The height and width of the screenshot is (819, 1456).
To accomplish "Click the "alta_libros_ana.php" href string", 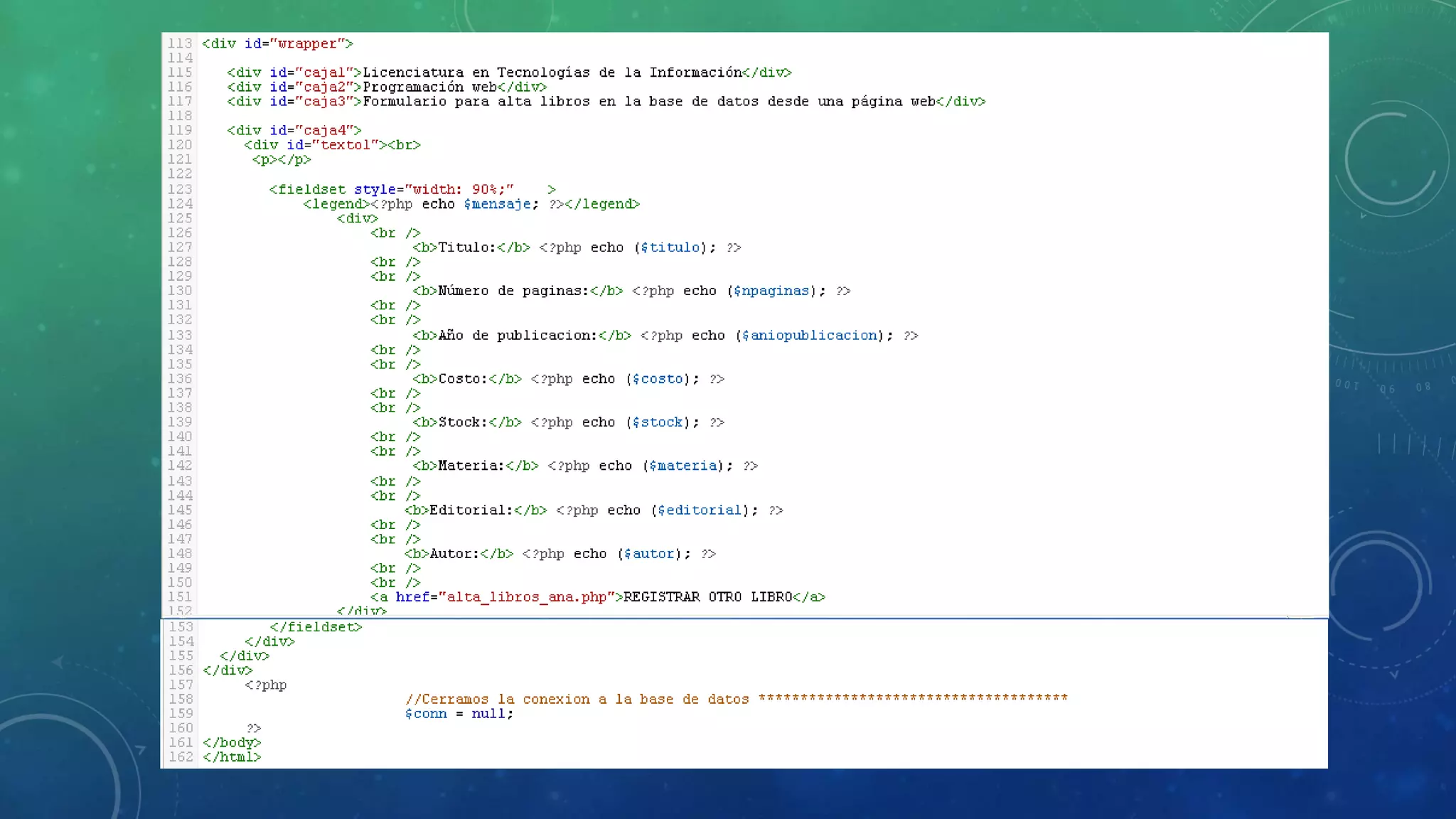I will click(526, 597).
